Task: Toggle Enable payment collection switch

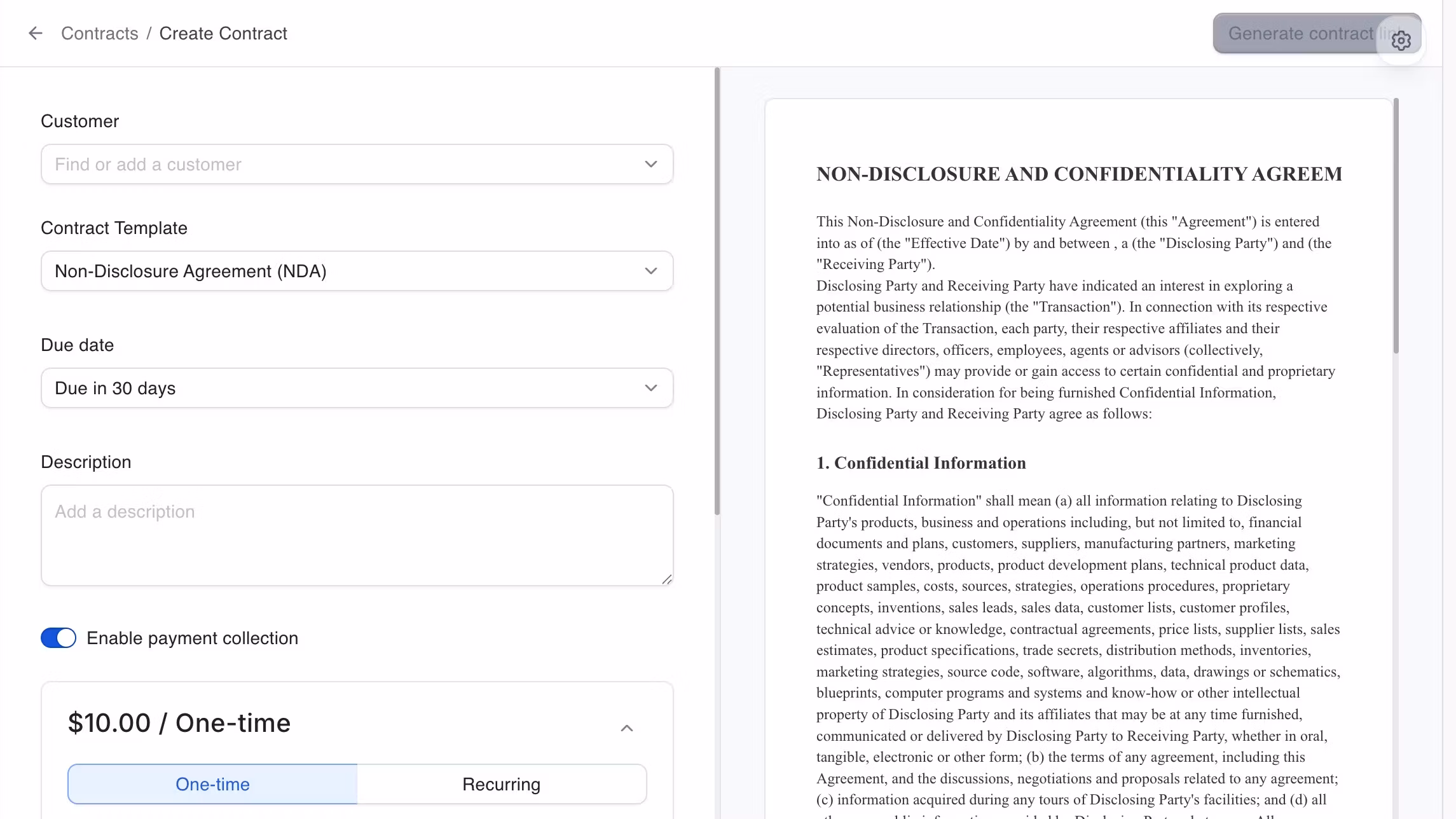Action: coord(58,638)
